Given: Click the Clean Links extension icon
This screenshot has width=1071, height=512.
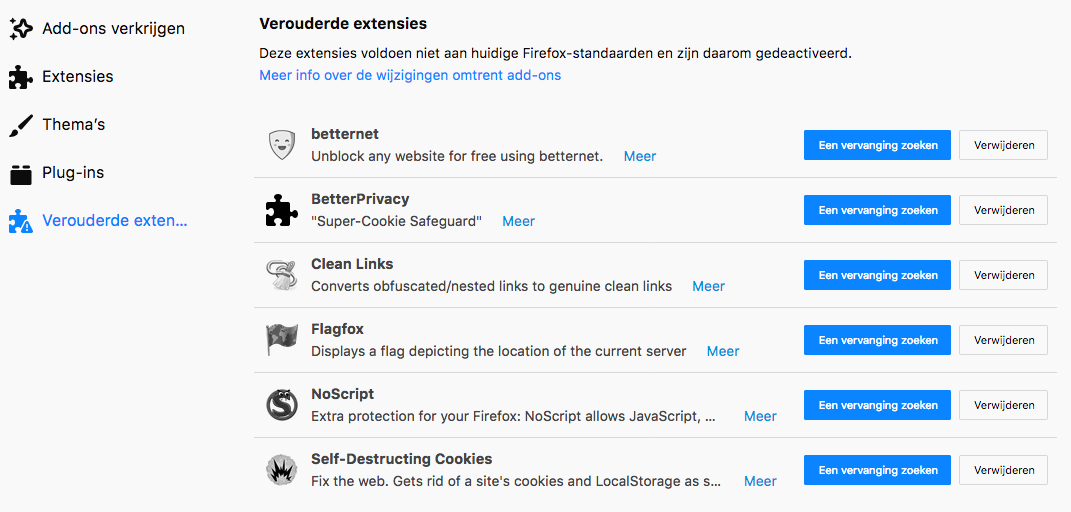Looking at the screenshot, I should pos(282,276).
